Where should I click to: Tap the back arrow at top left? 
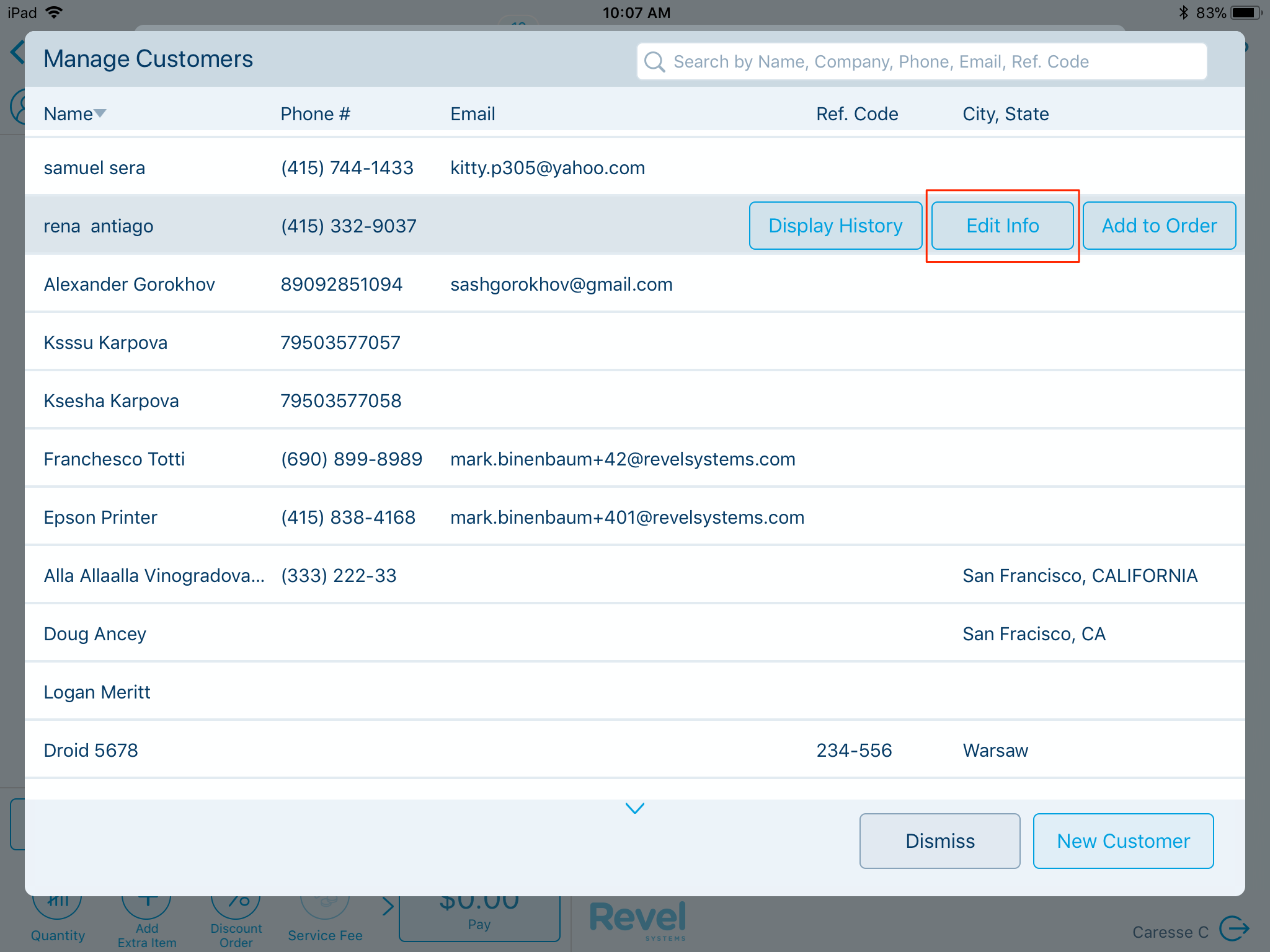17,52
